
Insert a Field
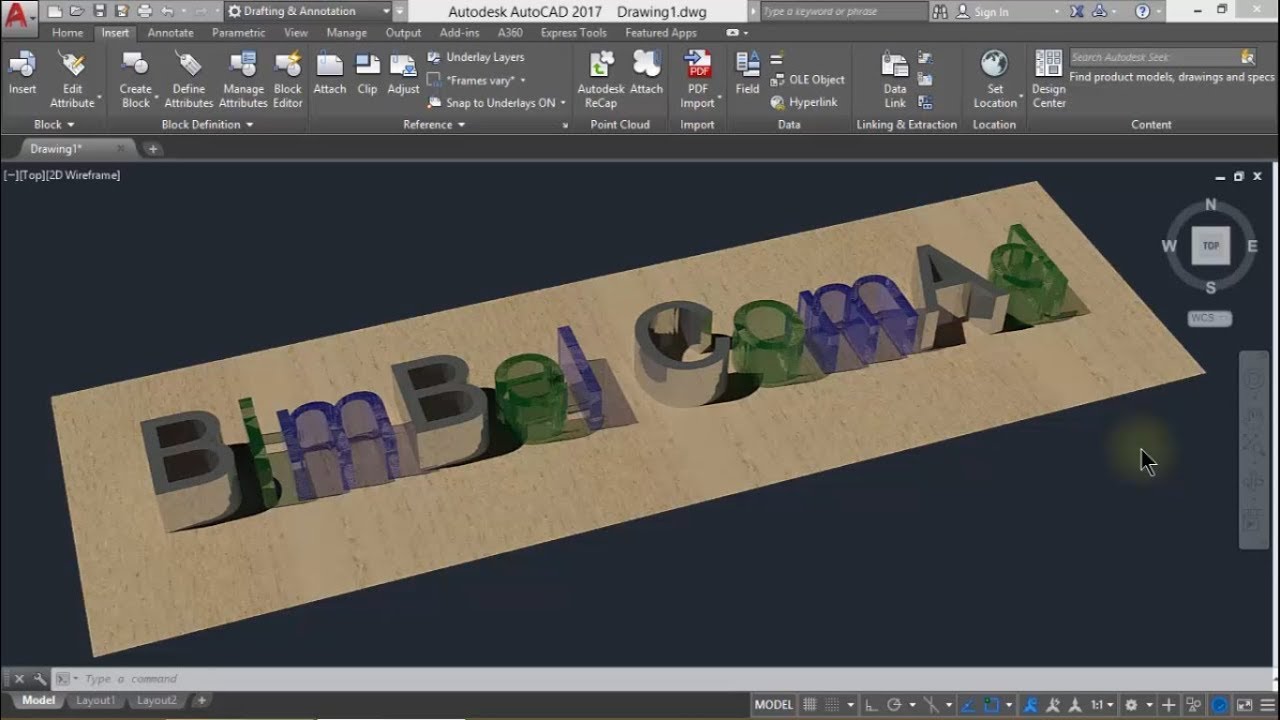(747, 72)
